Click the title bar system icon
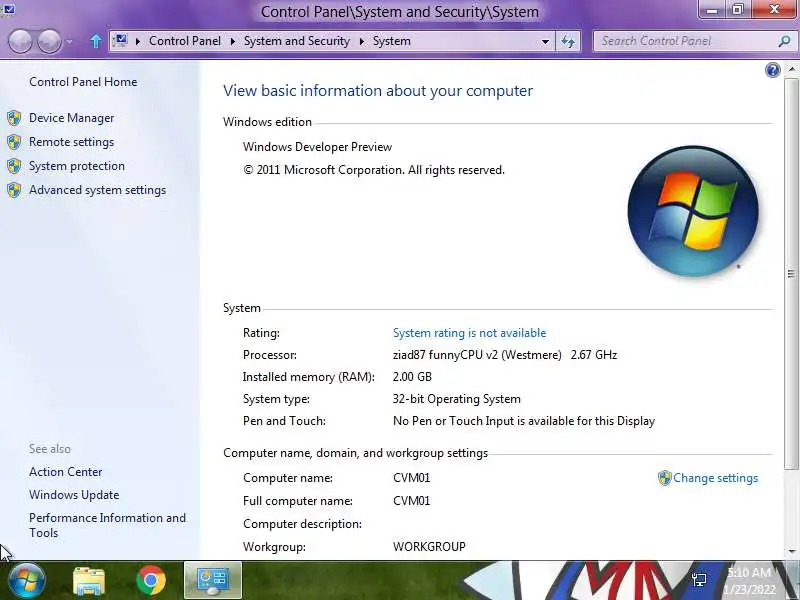 pyautogui.click(x=9, y=9)
